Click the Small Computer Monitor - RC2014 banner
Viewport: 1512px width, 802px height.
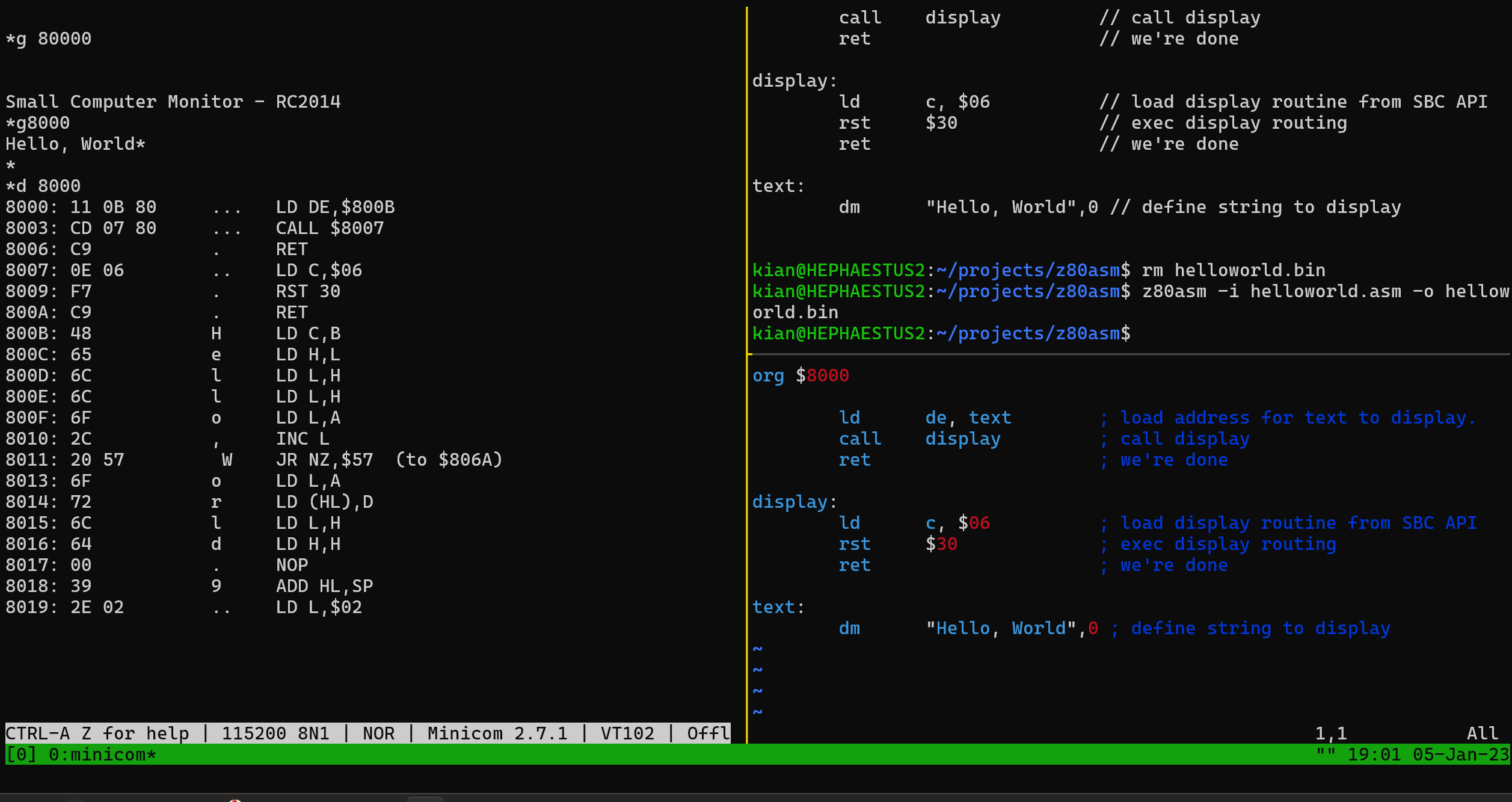(173, 102)
